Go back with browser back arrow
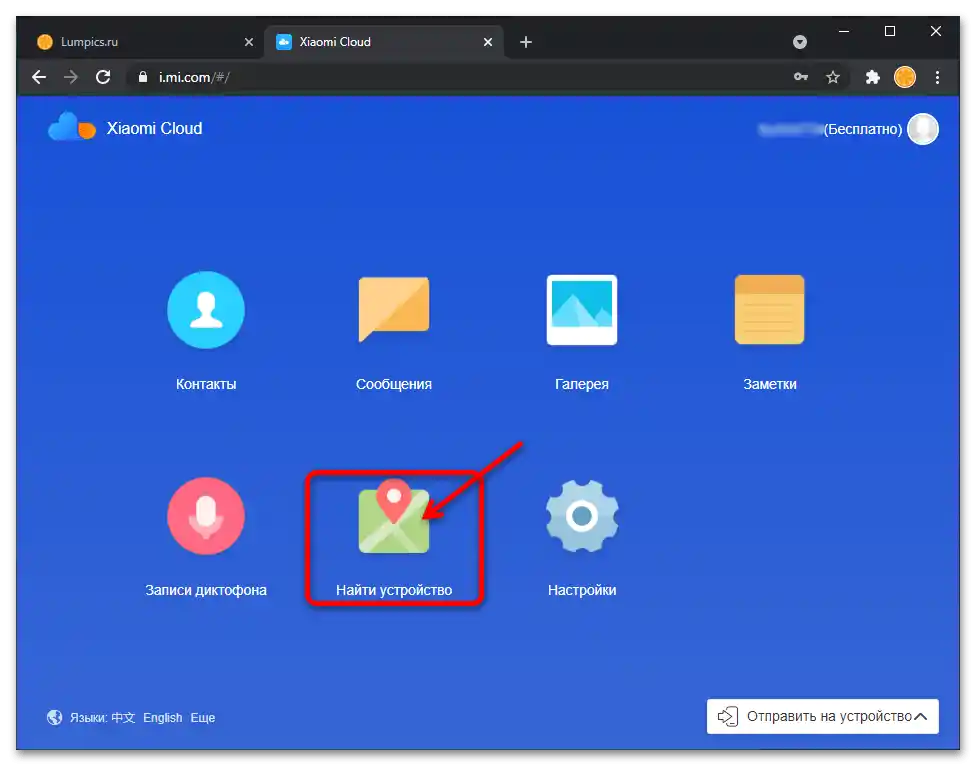 pyautogui.click(x=39, y=77)
